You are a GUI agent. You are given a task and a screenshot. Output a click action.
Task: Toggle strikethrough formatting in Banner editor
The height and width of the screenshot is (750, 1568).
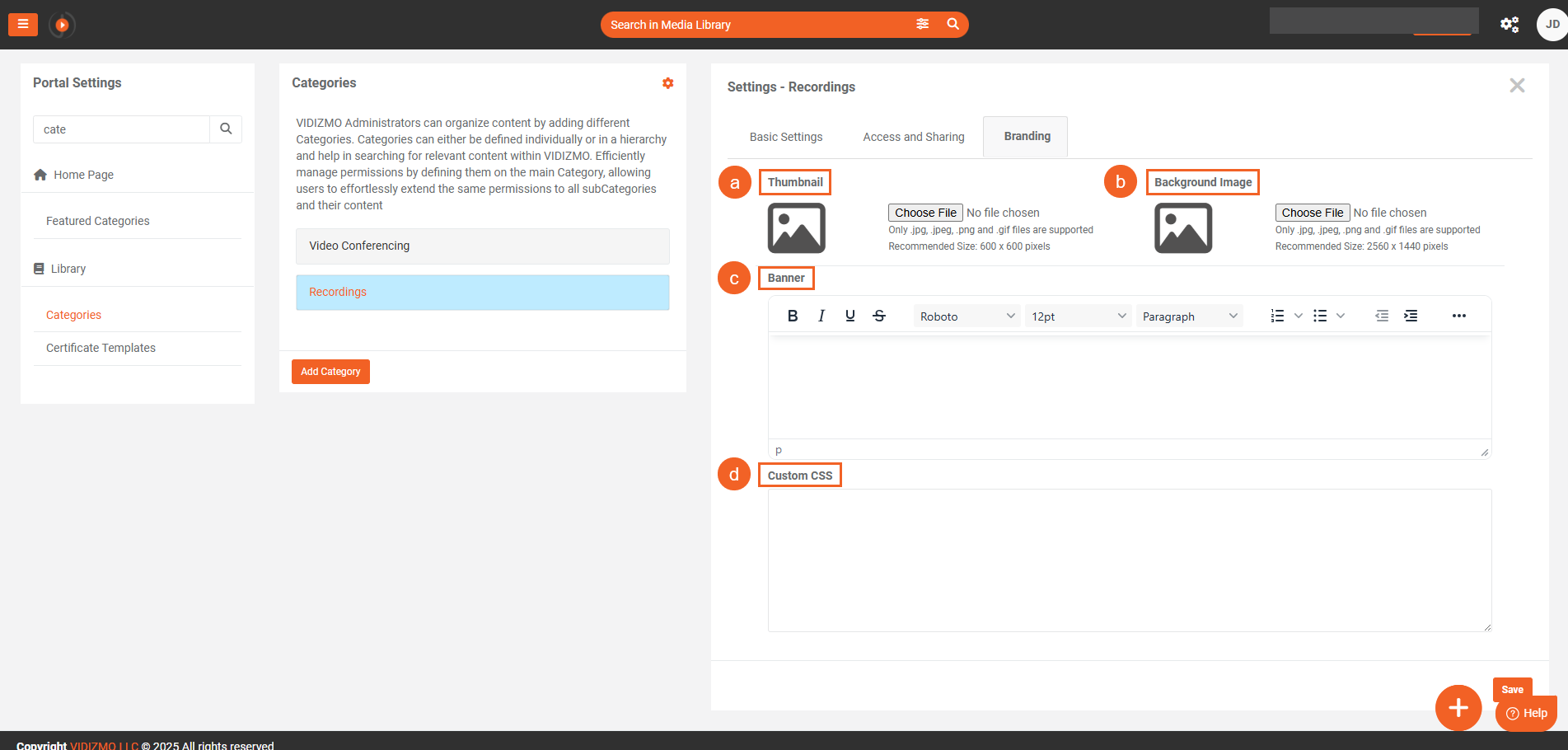tap(879, 316)
